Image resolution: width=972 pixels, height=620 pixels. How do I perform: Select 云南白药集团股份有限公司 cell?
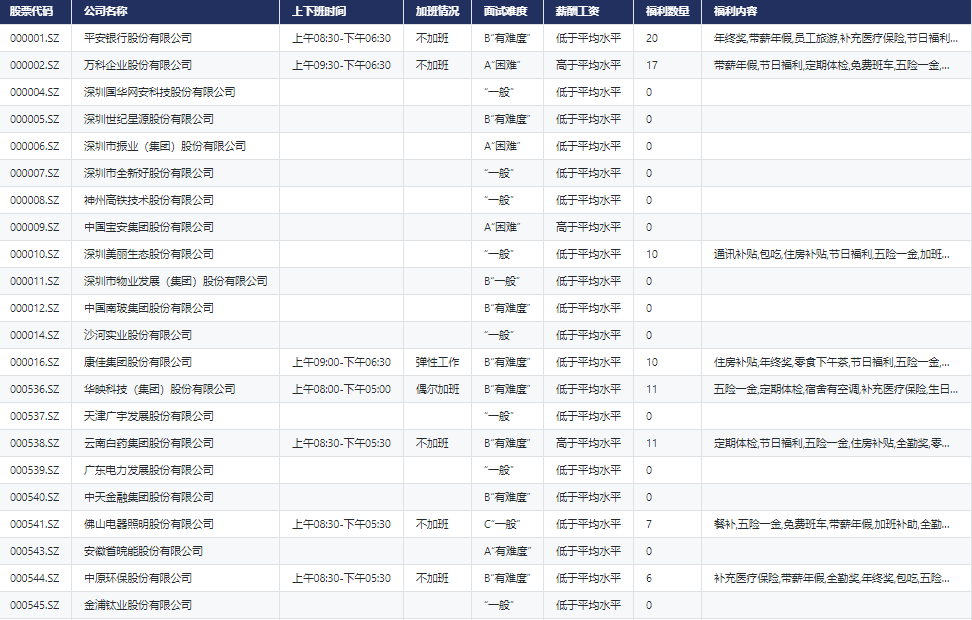click(x=149, y=443)
